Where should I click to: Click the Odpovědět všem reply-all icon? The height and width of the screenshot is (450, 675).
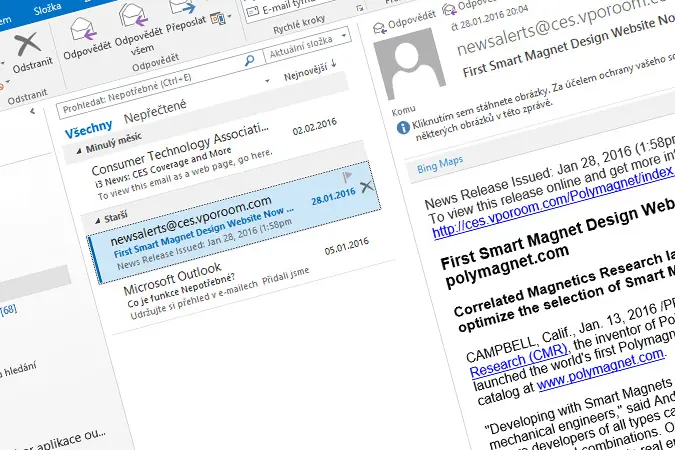[134, 17]
